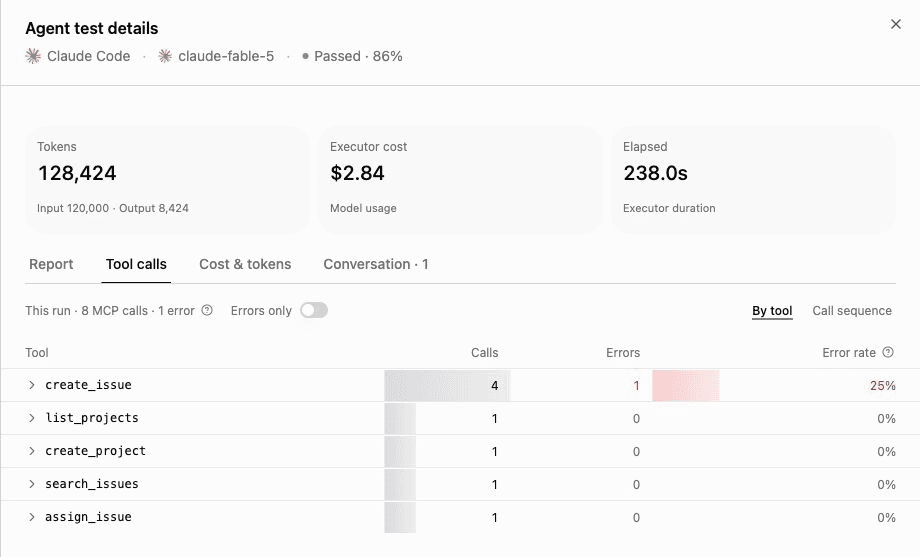Click the Claude Code starburst icon
This screenshot has height=557, width=920.
point(33,56)
